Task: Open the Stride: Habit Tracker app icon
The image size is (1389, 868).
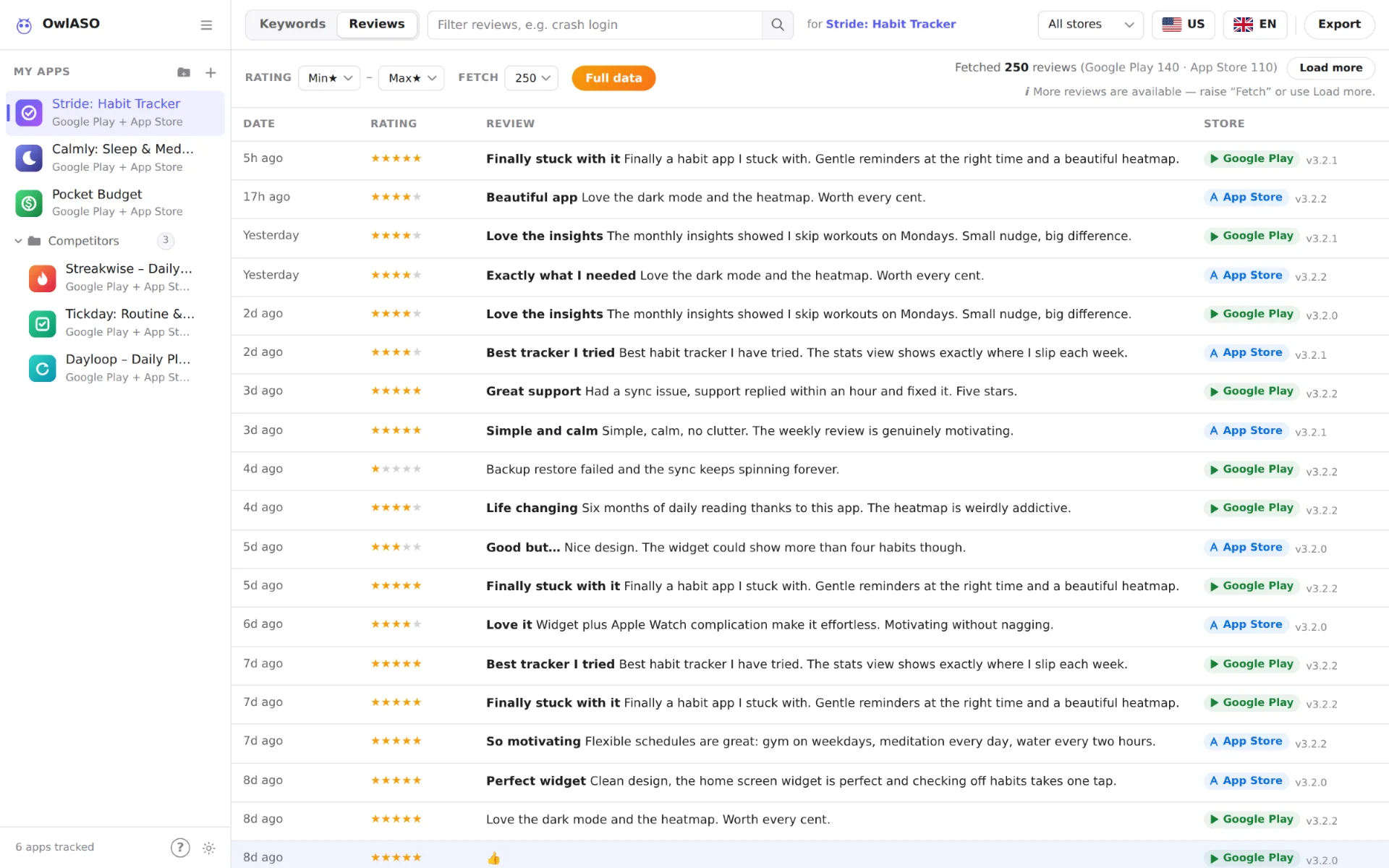Action: 29,113
